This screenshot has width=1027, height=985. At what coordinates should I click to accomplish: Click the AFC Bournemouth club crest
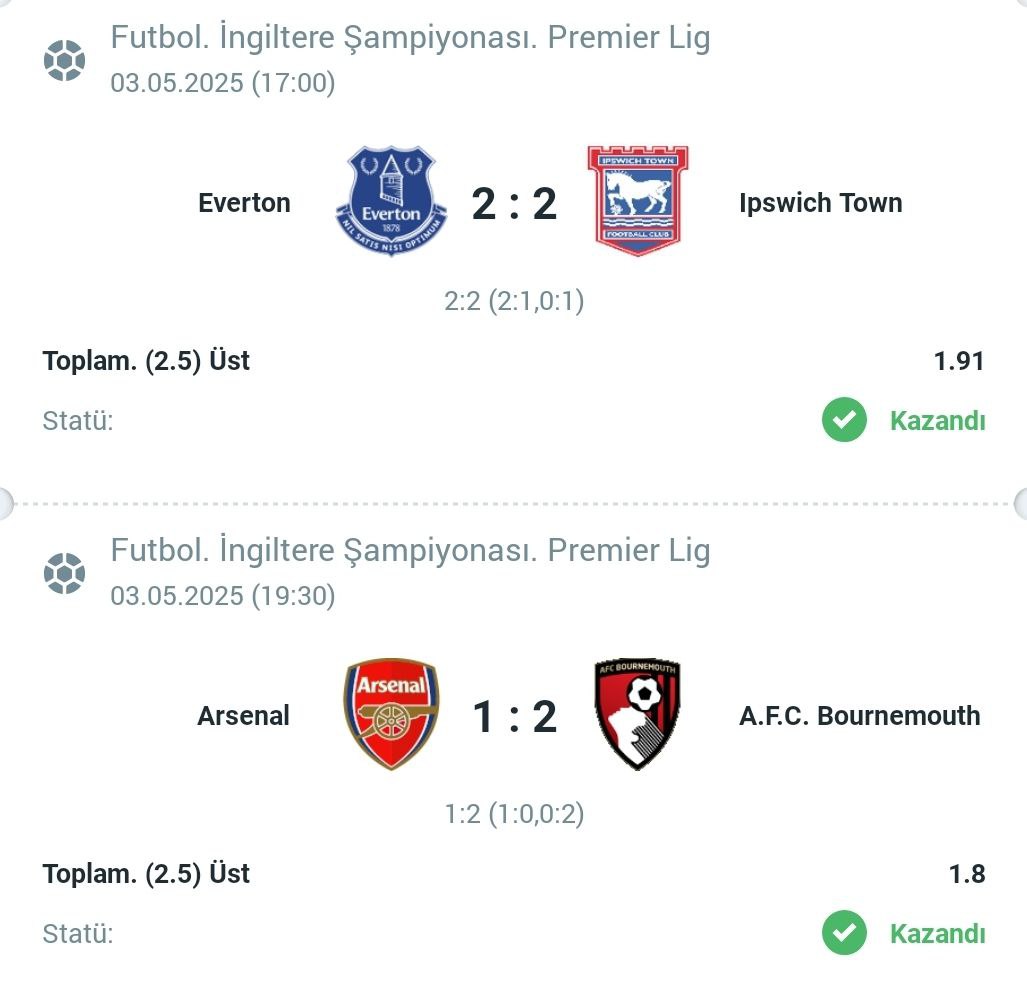click(x=638, y=714)
